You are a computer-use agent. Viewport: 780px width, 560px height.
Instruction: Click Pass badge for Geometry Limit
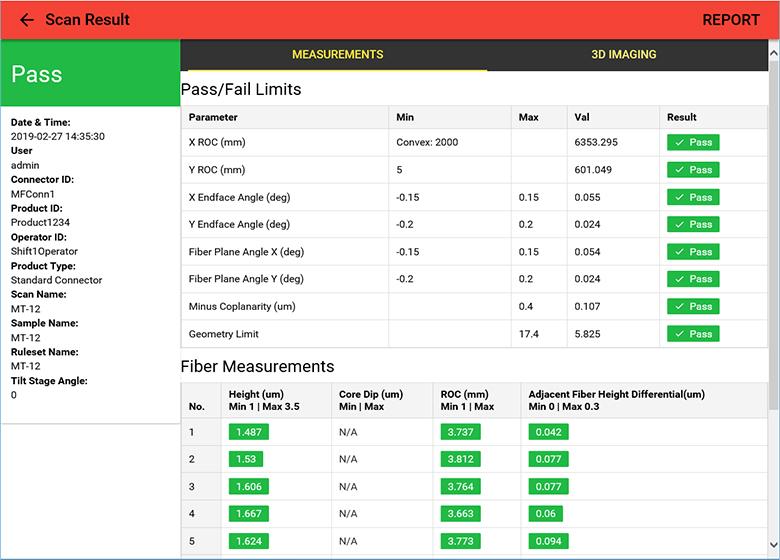tap(693, 334)
